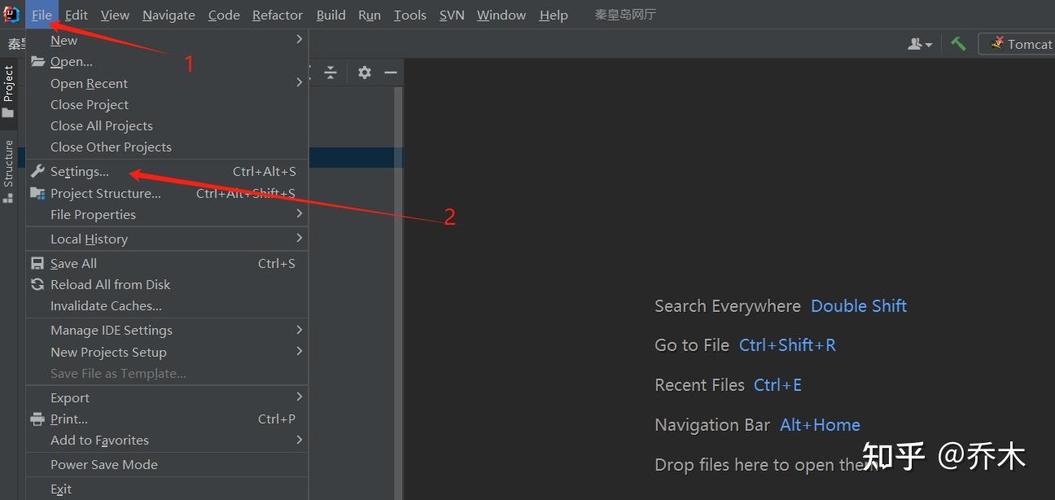Toggle Power Save Mode
Screen dimensions: 1055x500
pos(167,465)
